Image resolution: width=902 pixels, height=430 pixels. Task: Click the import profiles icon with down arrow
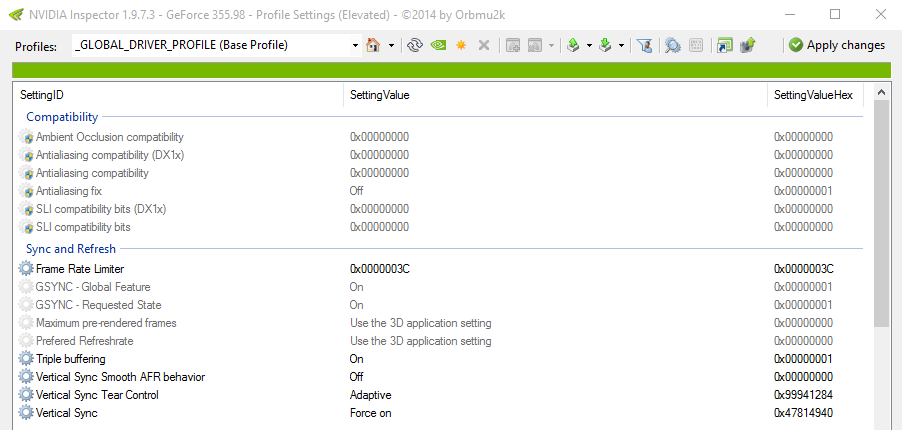click(x=605, y=45)
